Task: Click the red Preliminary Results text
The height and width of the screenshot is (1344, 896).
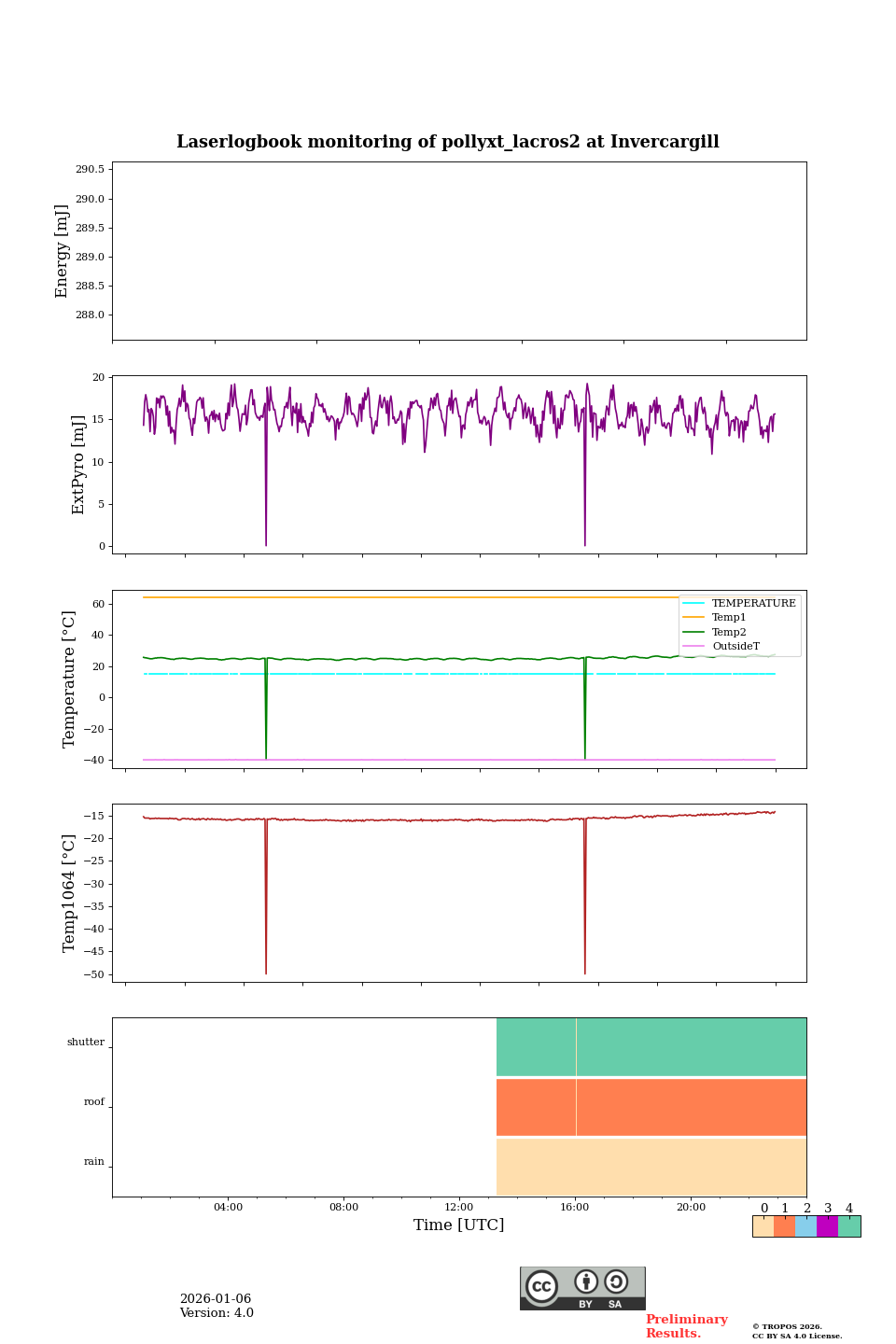Action: click(686, 1326)
